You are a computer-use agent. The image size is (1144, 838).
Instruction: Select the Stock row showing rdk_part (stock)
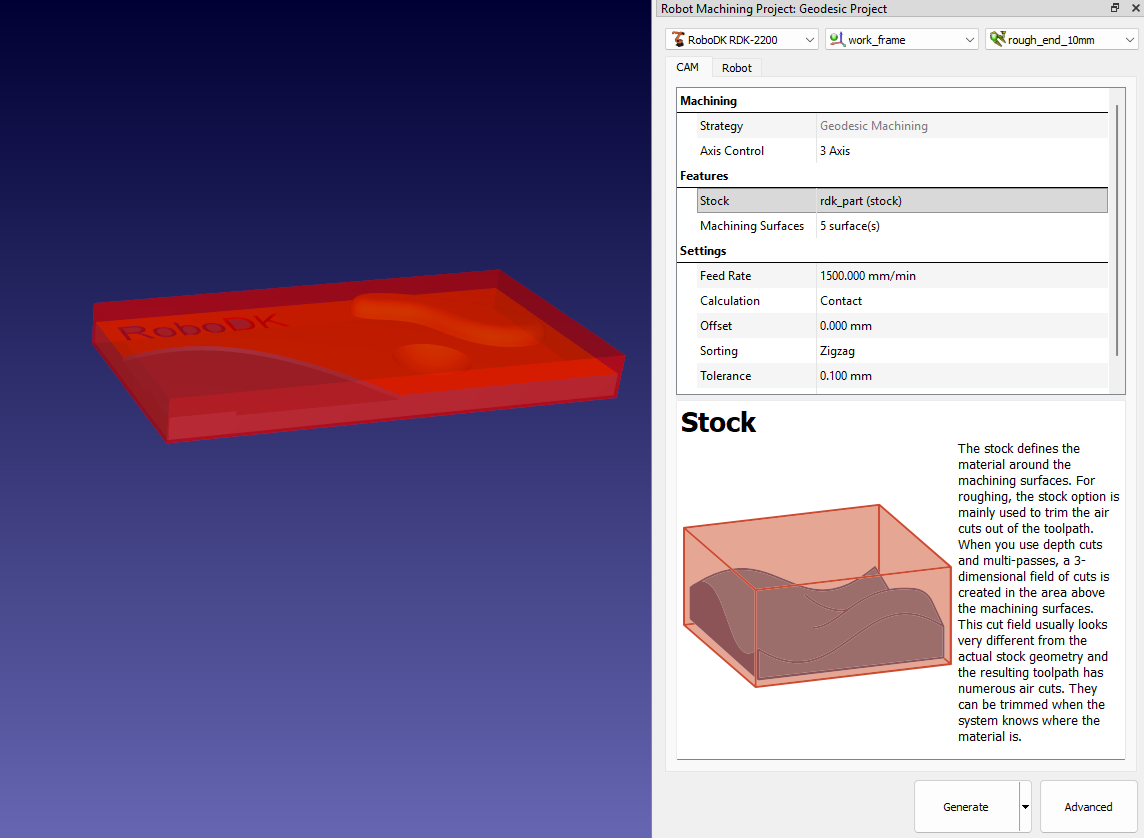[902, 201]
